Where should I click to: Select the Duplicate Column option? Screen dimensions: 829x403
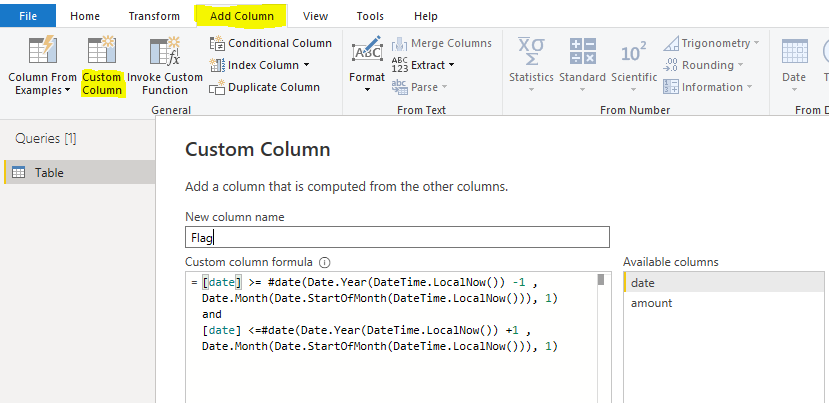pyautogui.click(x=264, y=87)
